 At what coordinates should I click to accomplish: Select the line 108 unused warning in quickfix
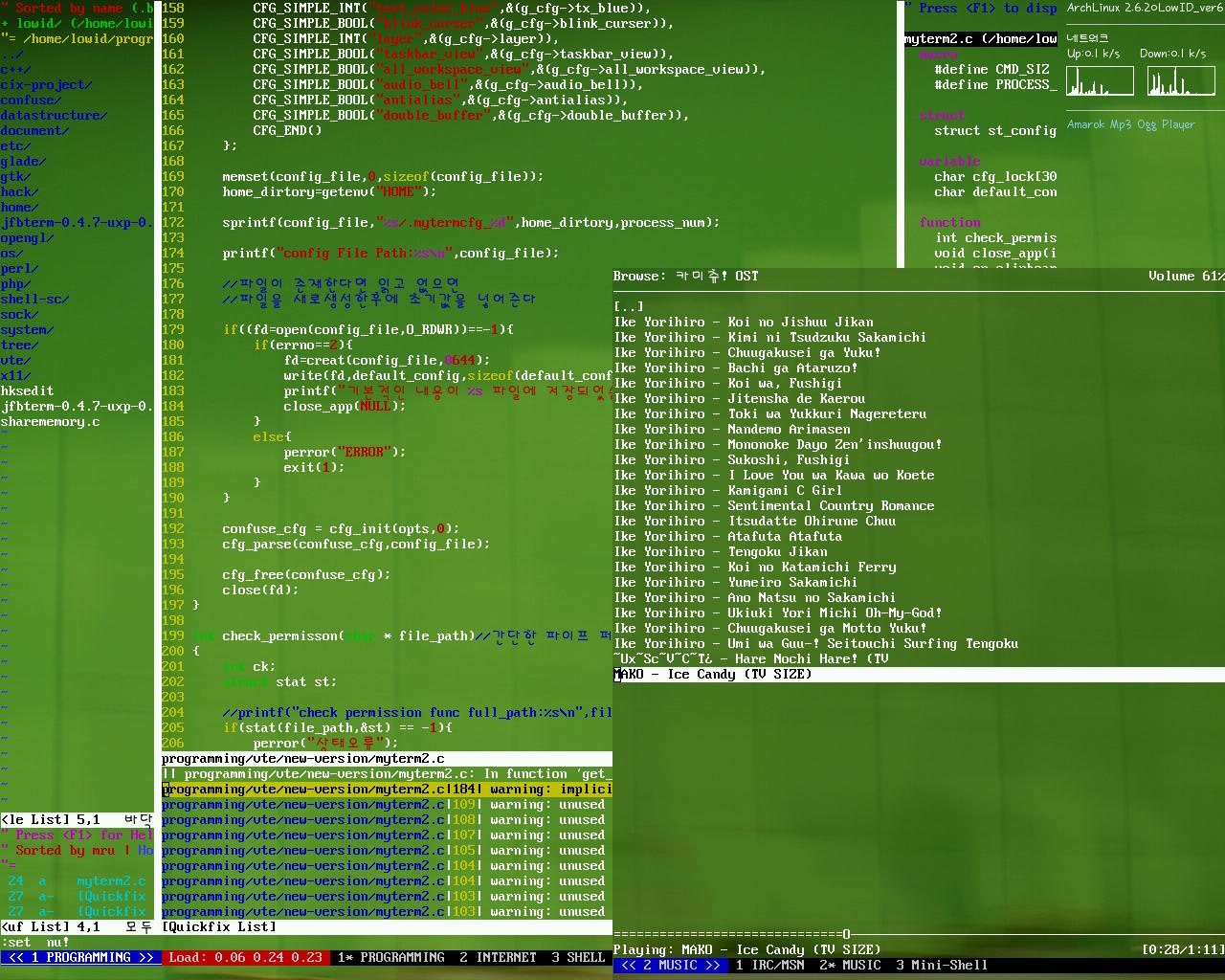(387, 820)
